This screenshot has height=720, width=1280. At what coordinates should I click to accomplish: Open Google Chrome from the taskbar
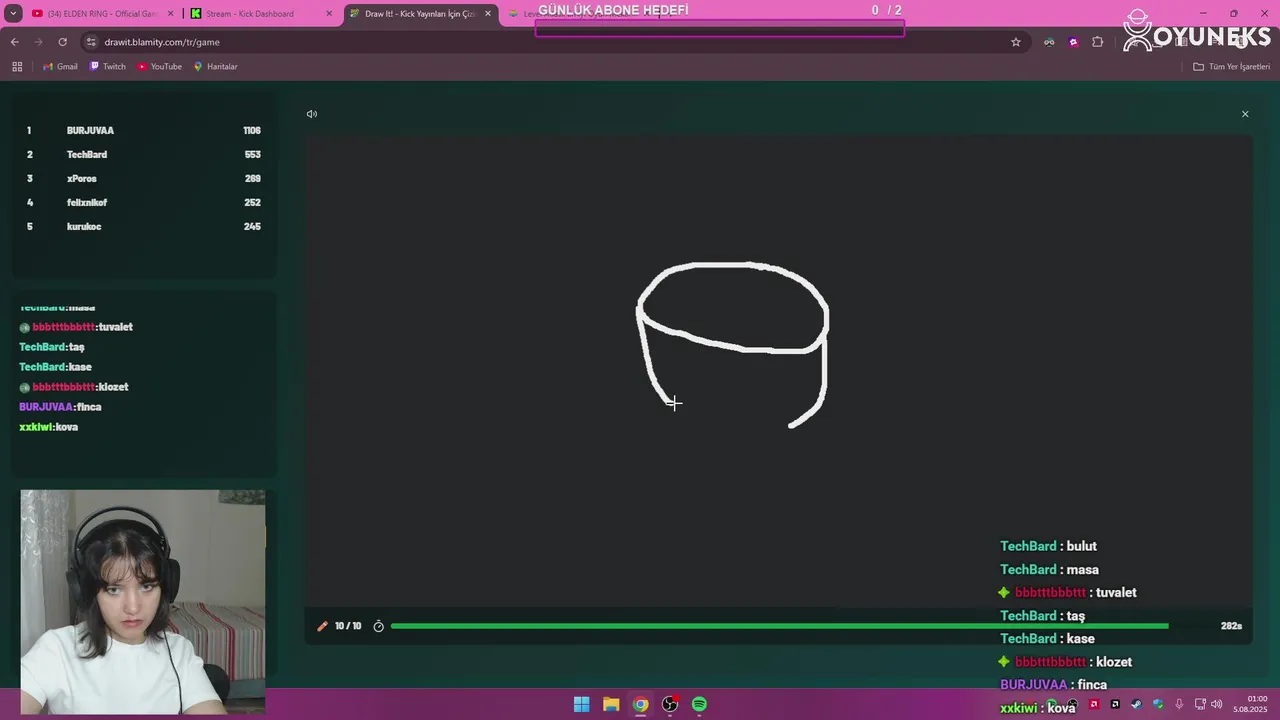click(641, 704)
